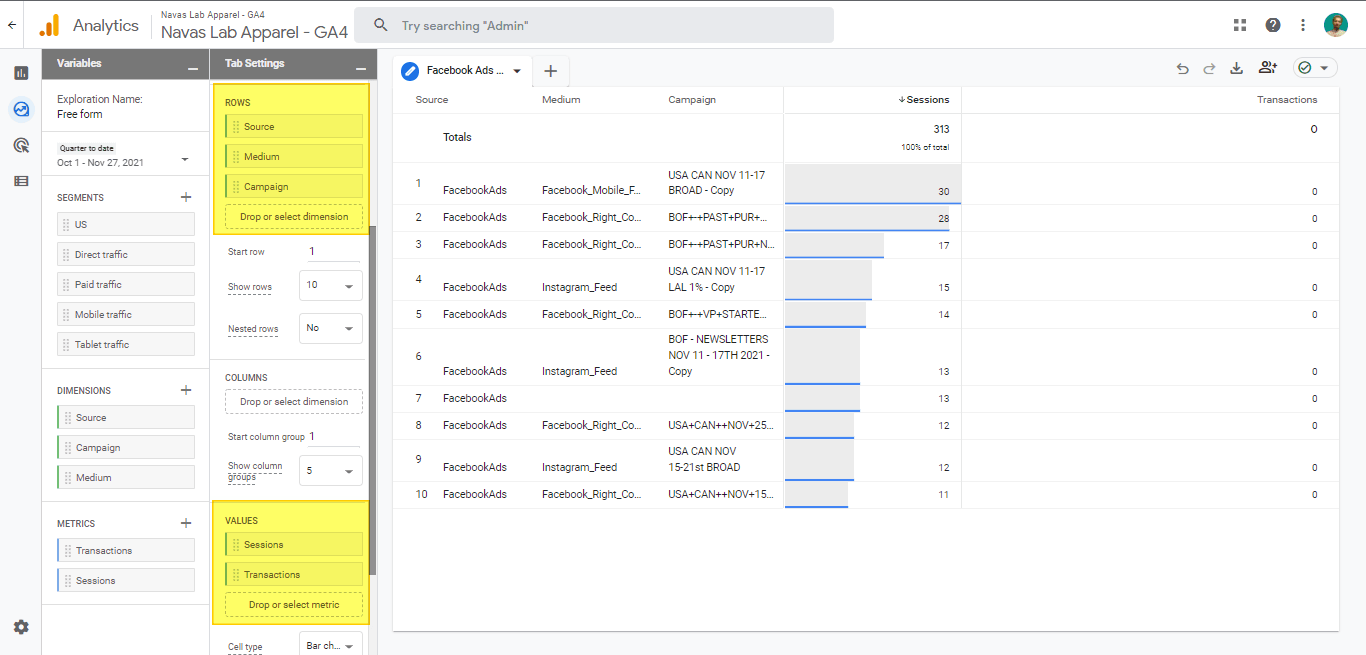Click Transactions chip in Values section
Image resolution: width=1366 pixels, height=655 pixels.
click(294, 575)
